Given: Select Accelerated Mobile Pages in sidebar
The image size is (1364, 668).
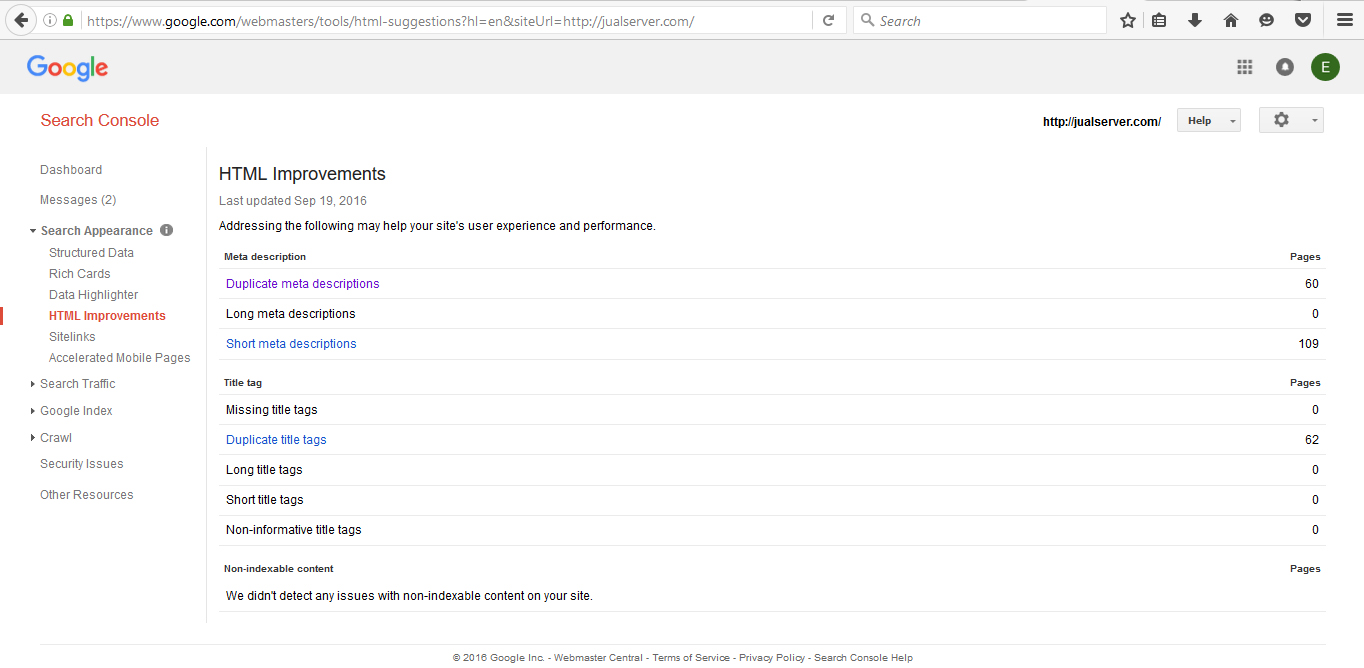Looking at the screenshot, I should click(119, 358).
